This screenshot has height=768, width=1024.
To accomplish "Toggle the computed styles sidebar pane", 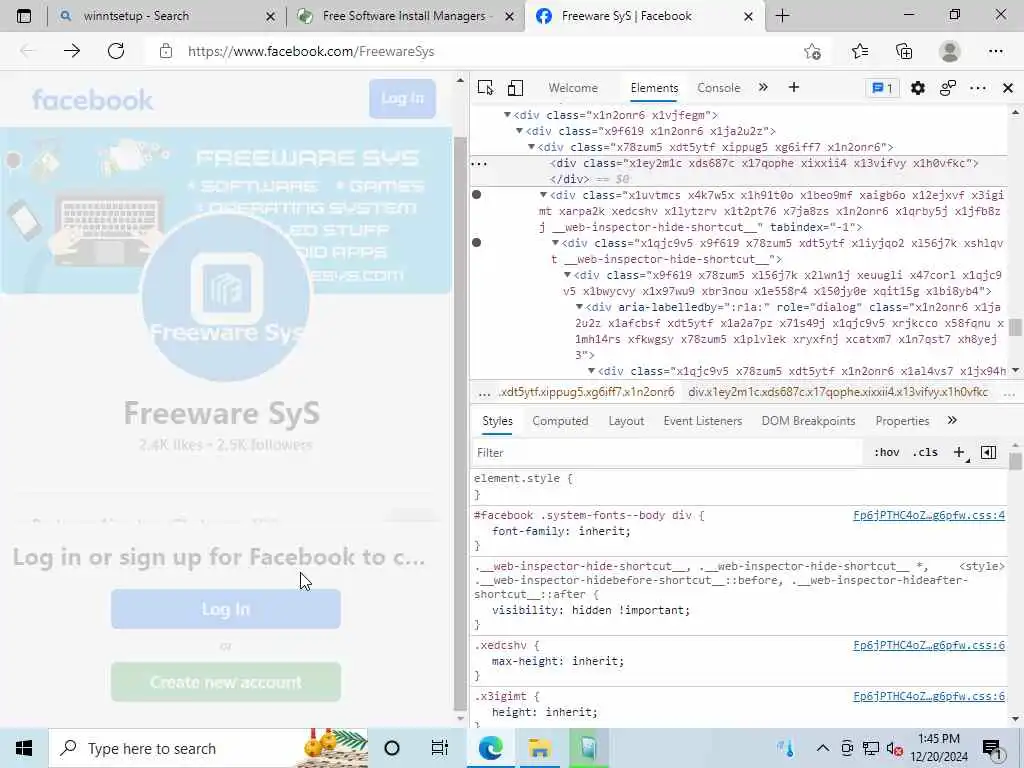I will click(x=988, y=452).
